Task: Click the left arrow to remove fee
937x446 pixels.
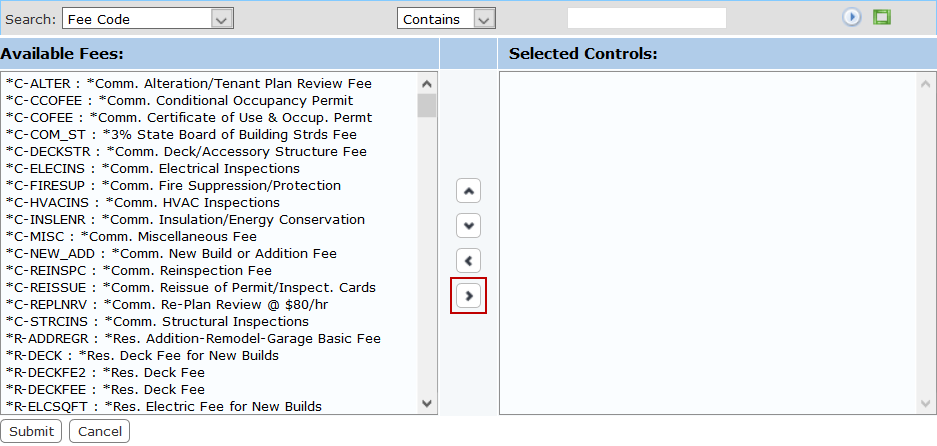Action: point(469,261)
